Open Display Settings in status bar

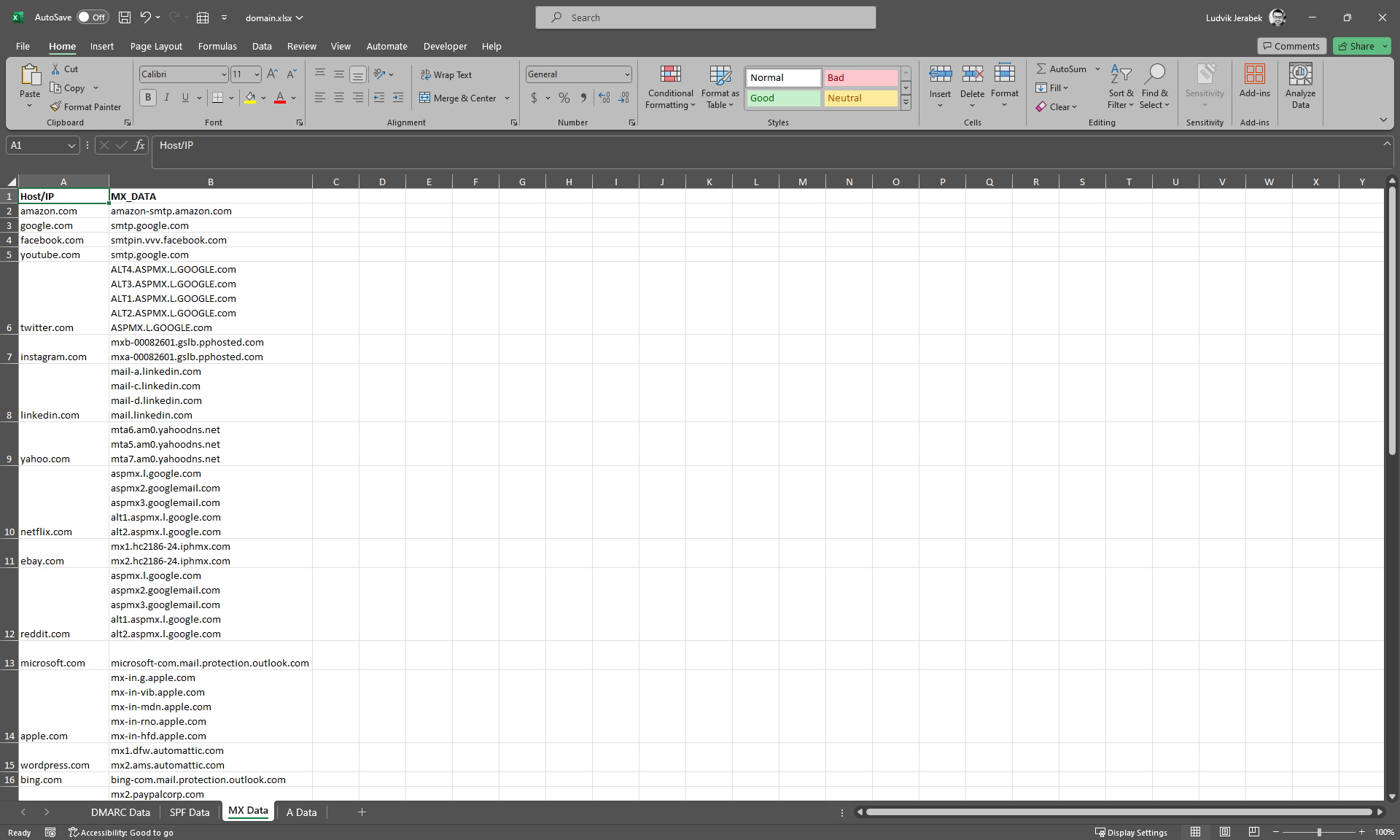point(1131,832)
